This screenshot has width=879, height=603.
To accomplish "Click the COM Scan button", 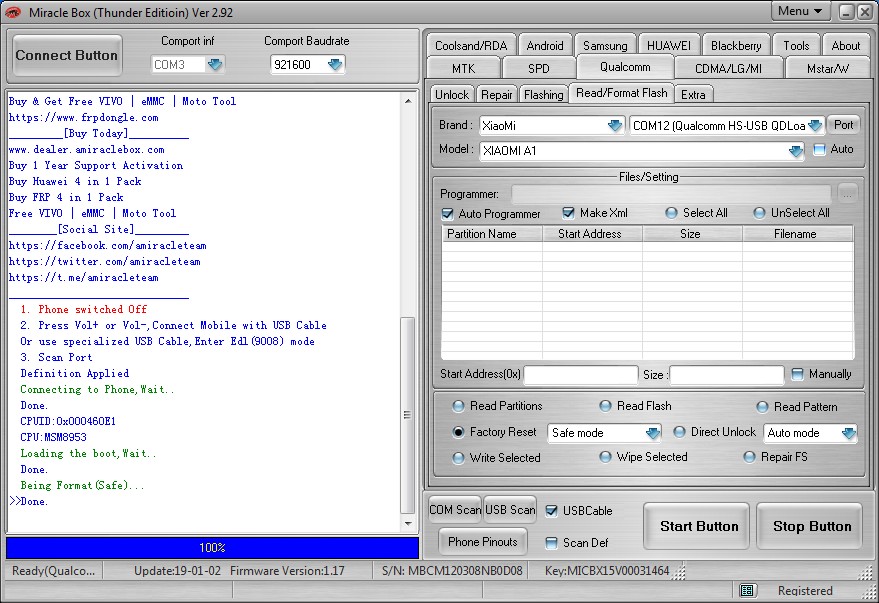I will (x=454, y=509).
